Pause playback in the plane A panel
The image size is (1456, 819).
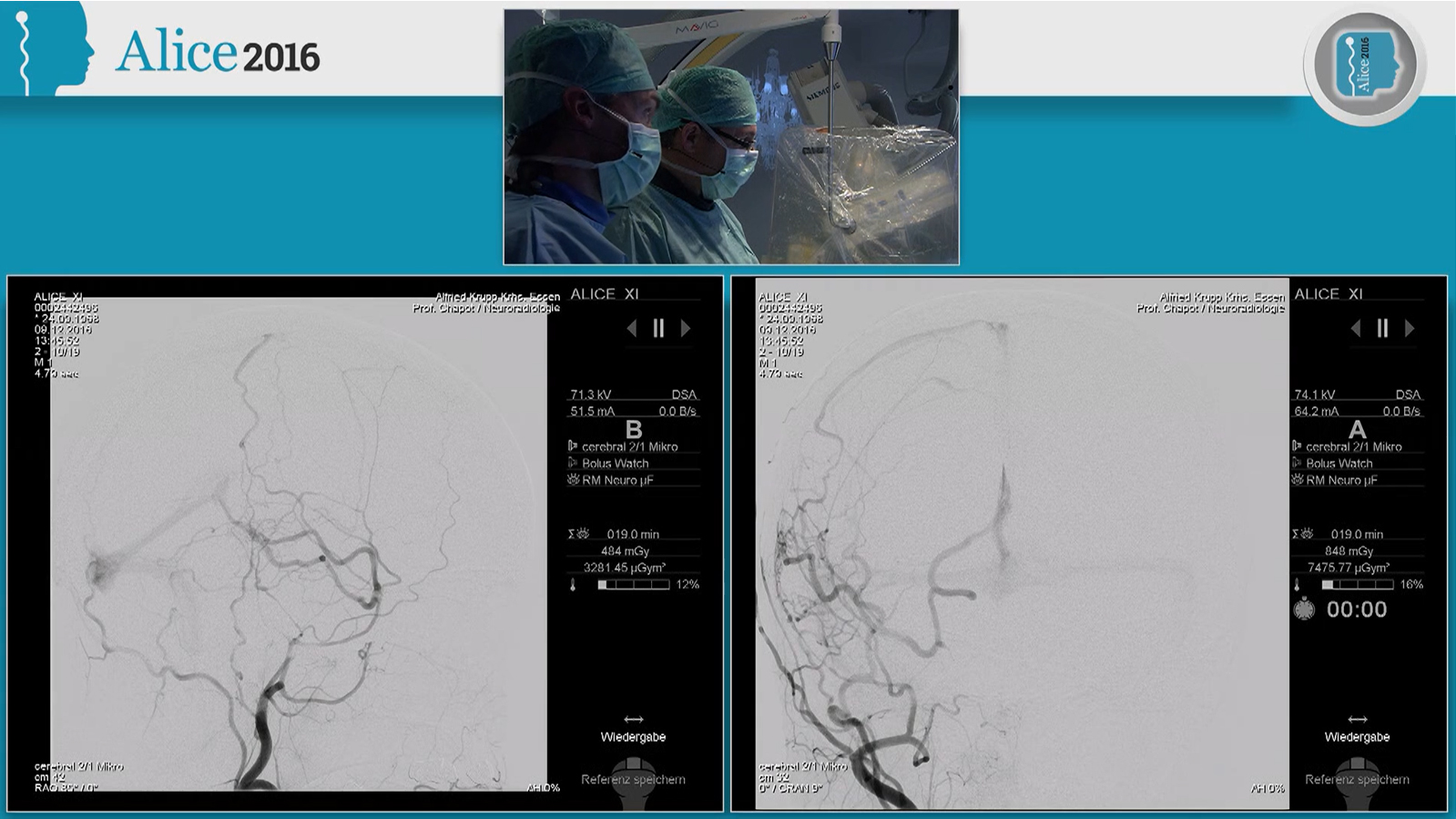(1382, 329)
